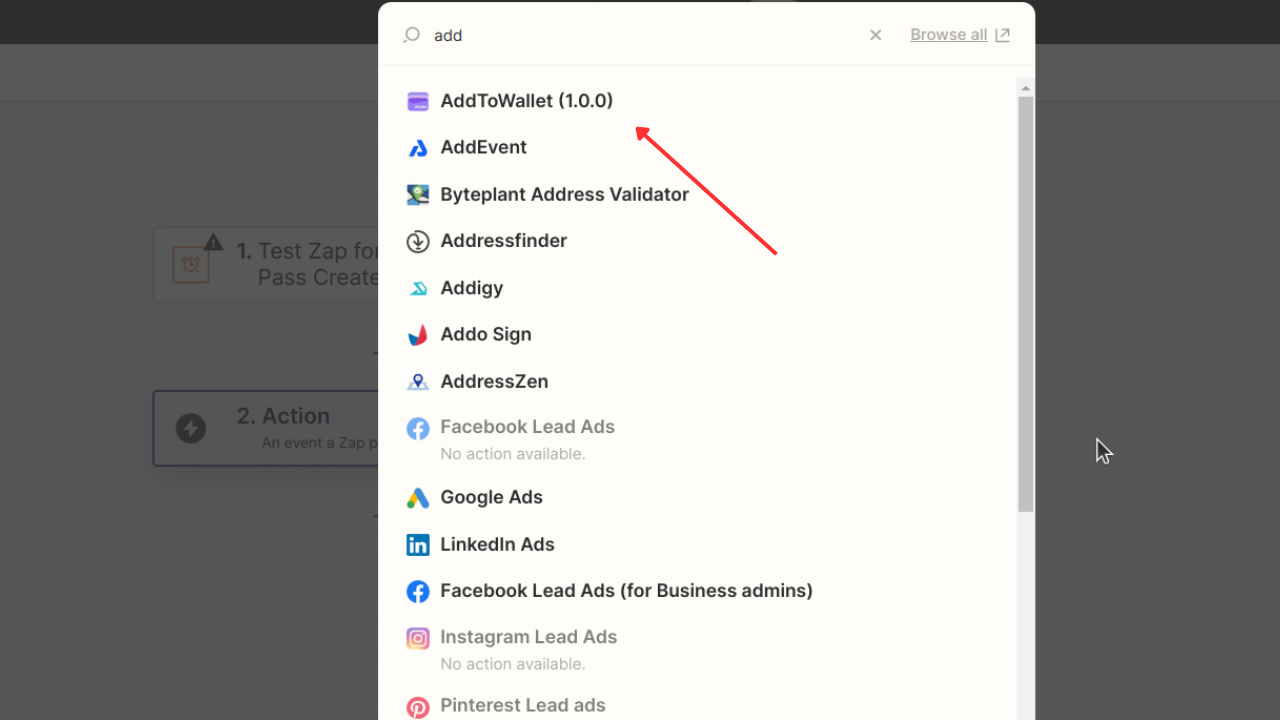The image size is (1280, 720).
Task: Select the AddEvent app entry
Action: [x=484, y=147]
